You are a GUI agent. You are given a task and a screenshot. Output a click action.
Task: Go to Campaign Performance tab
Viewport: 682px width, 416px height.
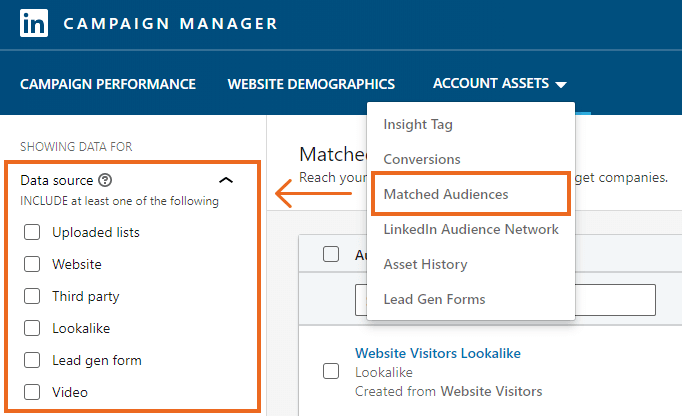click(x=108, y=84)
